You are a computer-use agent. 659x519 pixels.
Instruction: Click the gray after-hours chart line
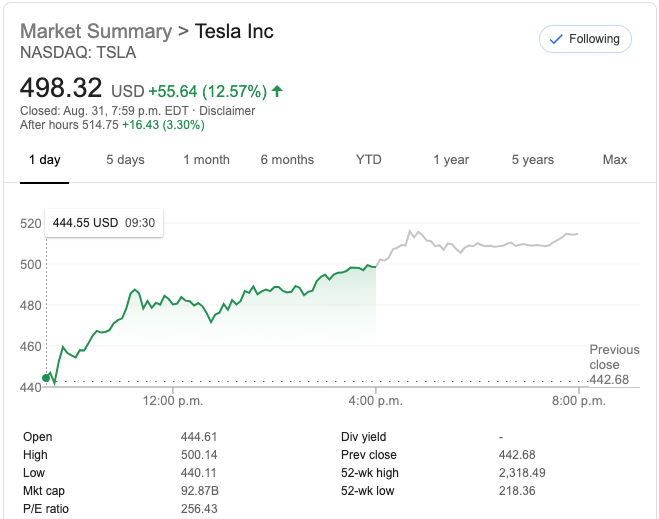click(x=480, y=245)
